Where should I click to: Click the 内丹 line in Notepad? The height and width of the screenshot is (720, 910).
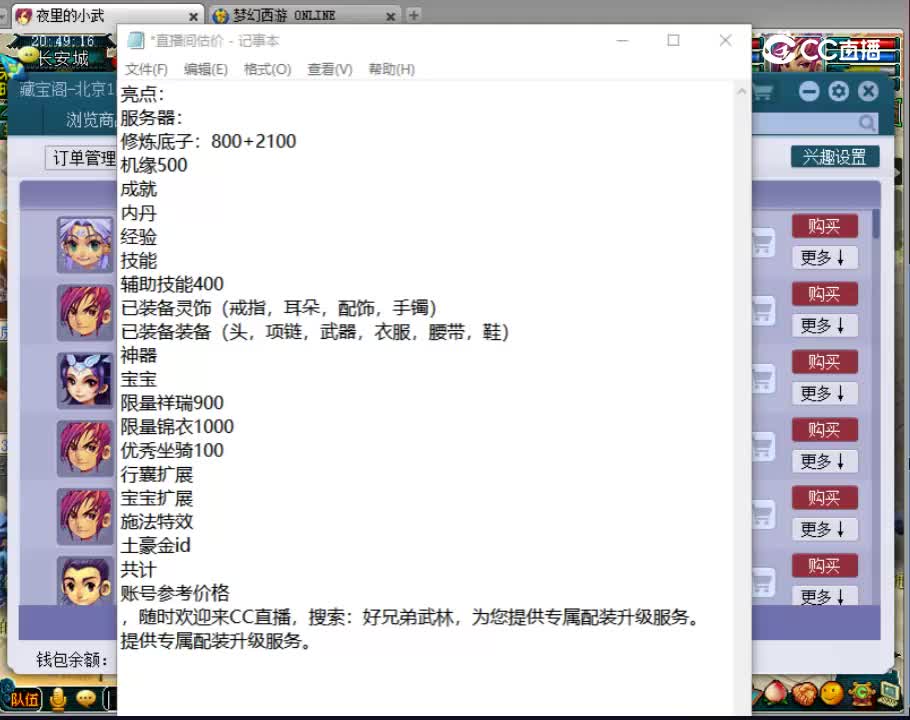click(139, 212)
